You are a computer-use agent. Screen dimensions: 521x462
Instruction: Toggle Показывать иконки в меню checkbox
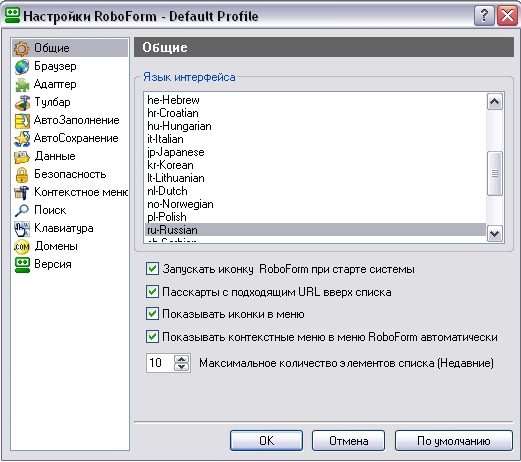152,314
